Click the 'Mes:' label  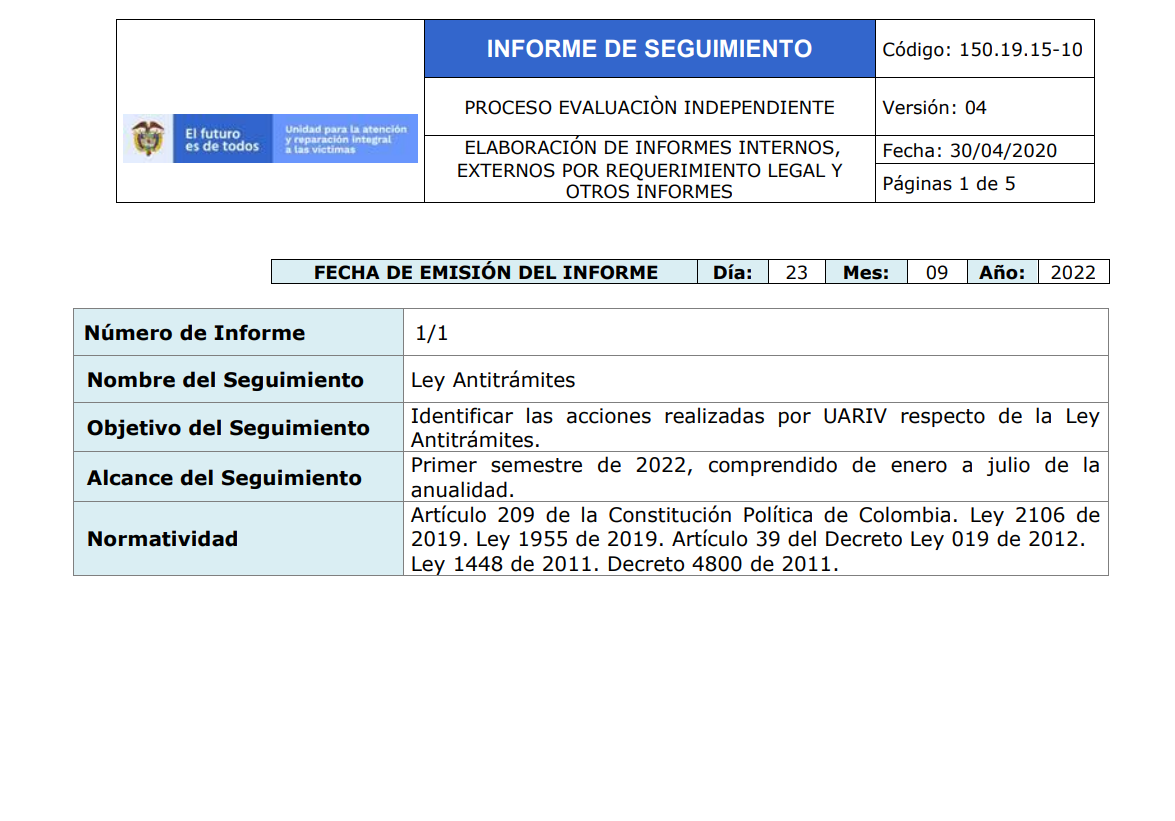point(866,273)
